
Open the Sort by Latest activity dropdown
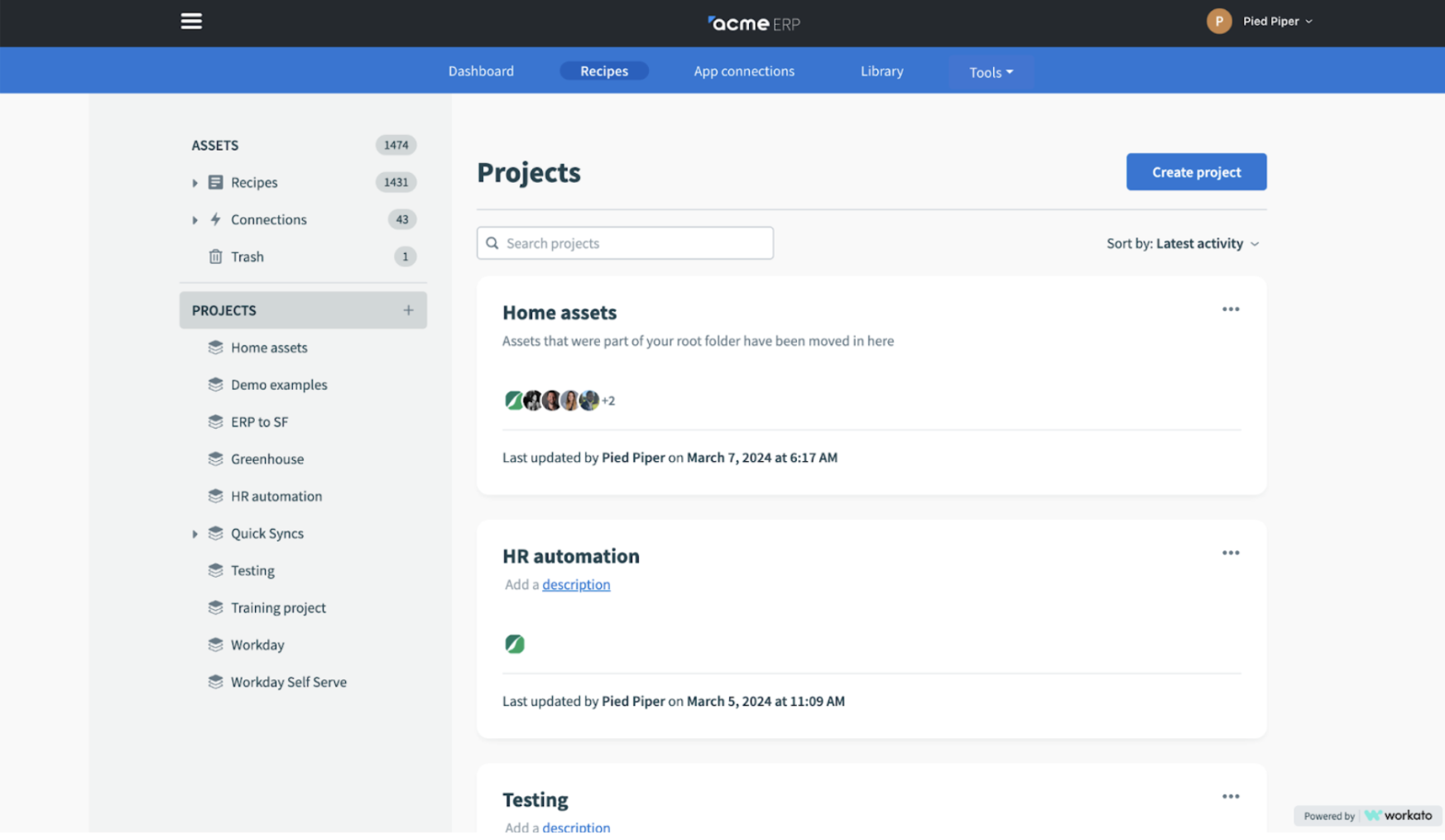(1183, 243)
